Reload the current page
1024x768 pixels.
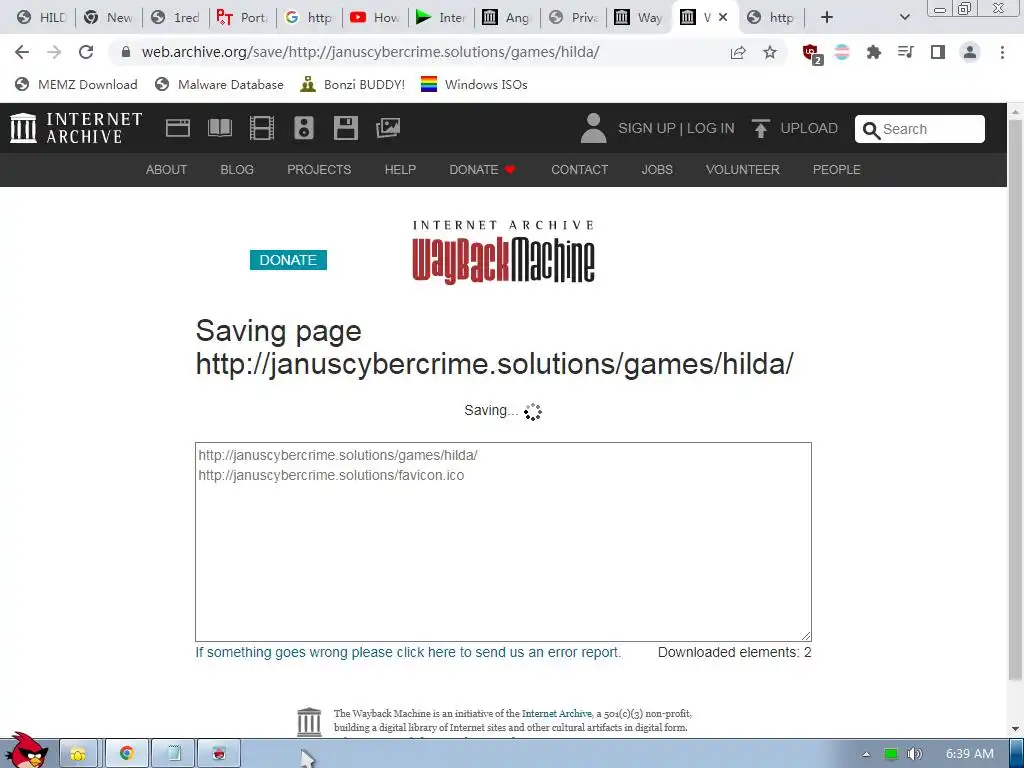(86, 52)
